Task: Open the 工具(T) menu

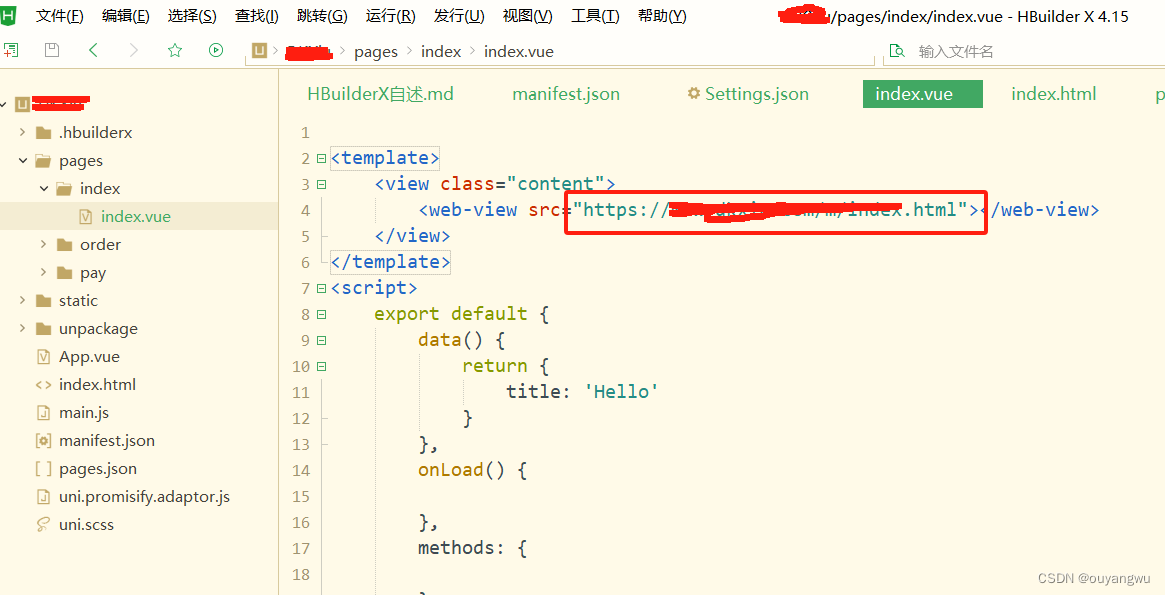Action: [x=595, y=16]
